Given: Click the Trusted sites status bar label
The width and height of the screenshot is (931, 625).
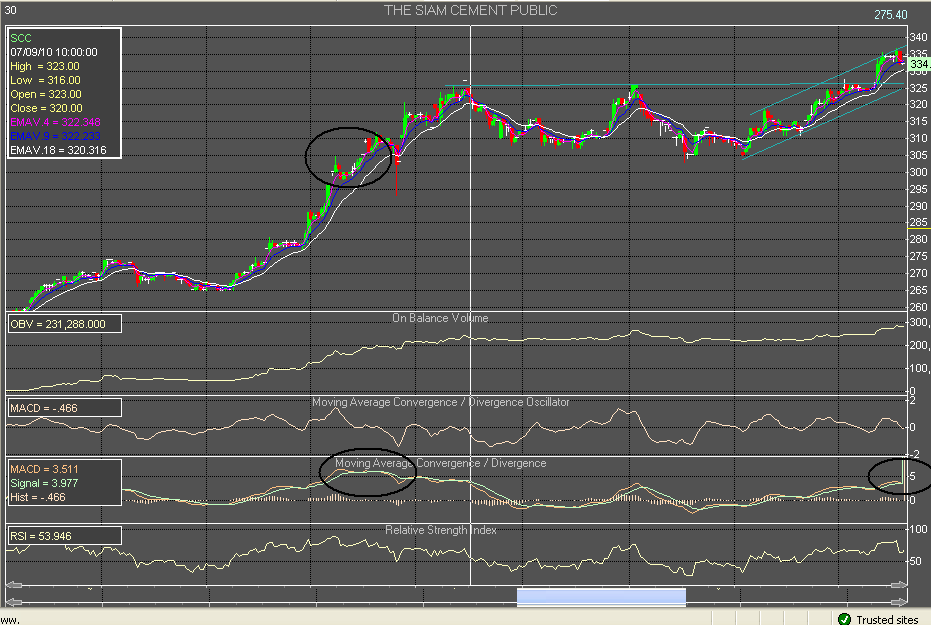Looking at the screenshot, I should (887, 620).
